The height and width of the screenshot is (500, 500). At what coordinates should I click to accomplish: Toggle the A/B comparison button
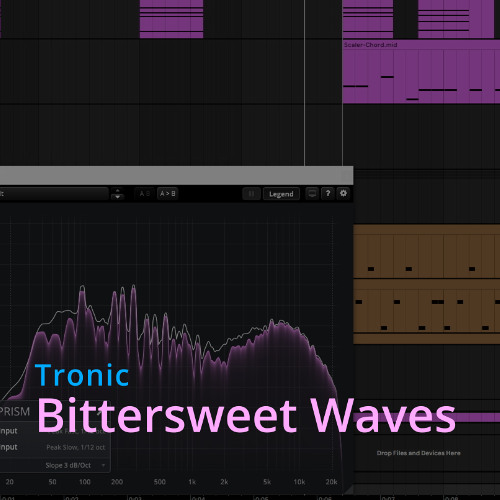point(145,193)
